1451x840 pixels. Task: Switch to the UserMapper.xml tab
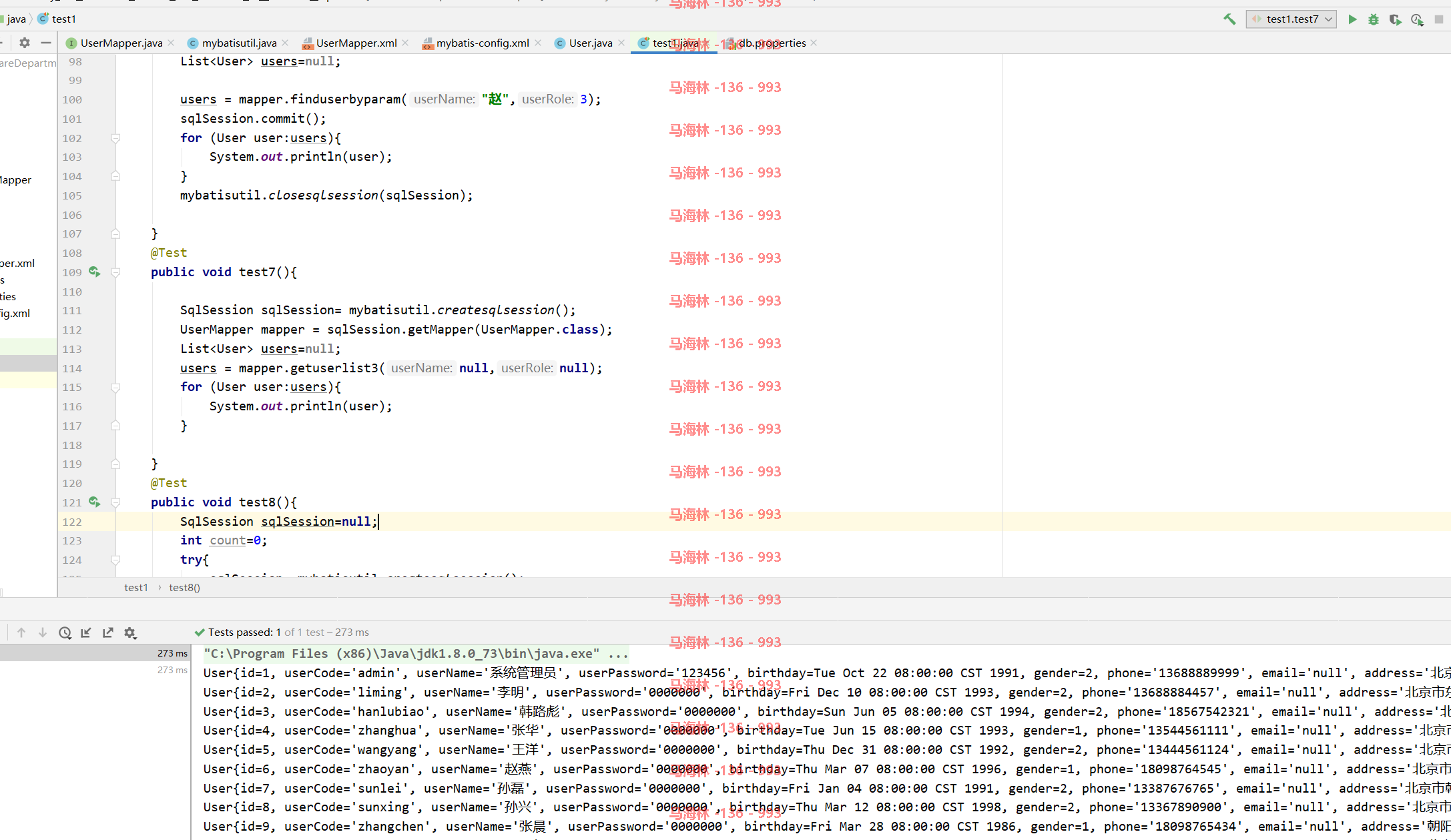[356, 43]
